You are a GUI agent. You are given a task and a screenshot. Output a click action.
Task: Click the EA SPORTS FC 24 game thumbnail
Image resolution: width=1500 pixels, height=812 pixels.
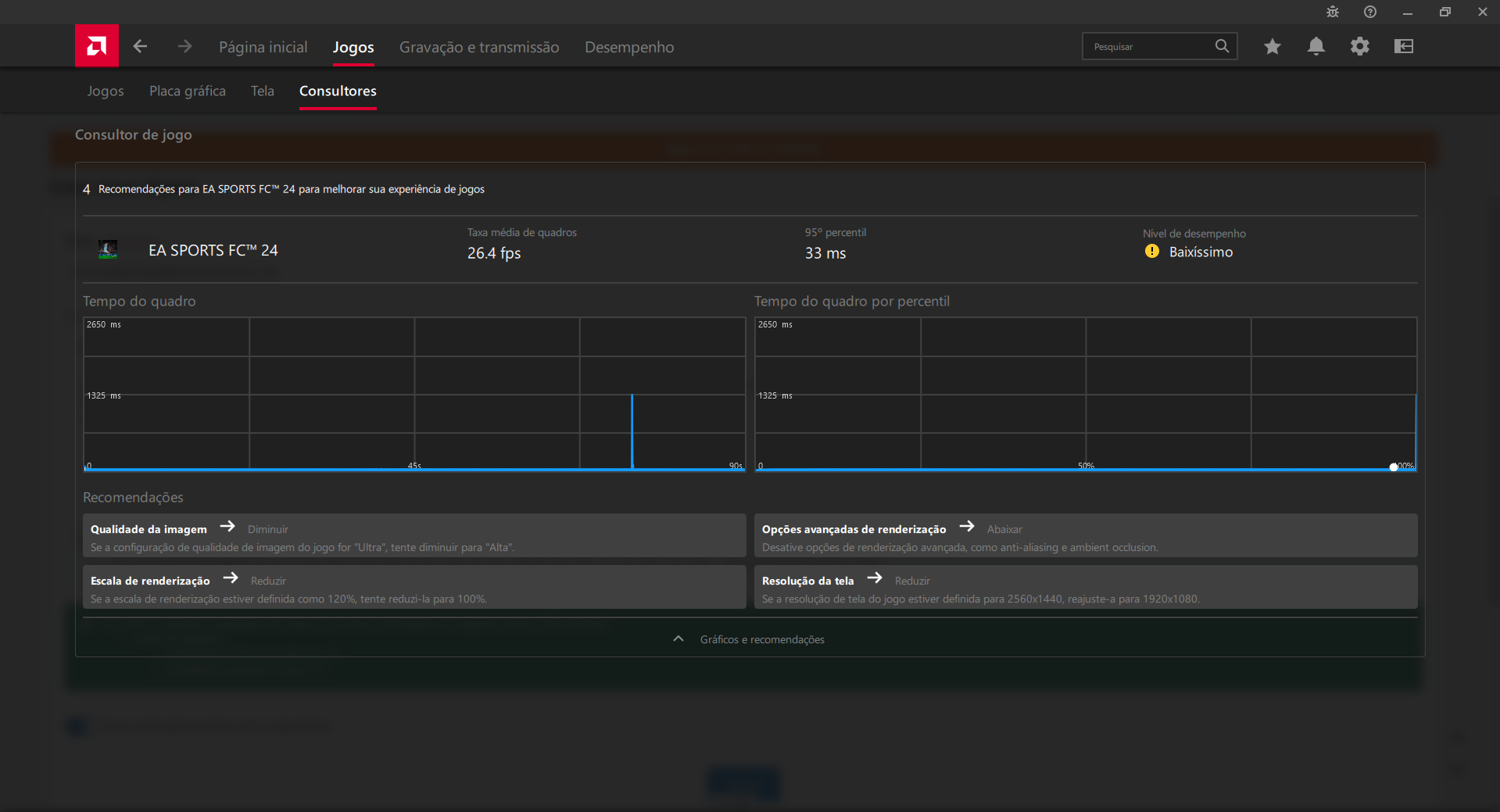click(108, 250)
